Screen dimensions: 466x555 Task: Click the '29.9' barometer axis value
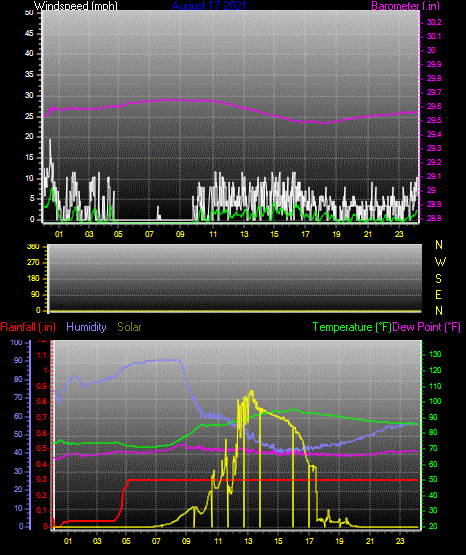(434, 64)
